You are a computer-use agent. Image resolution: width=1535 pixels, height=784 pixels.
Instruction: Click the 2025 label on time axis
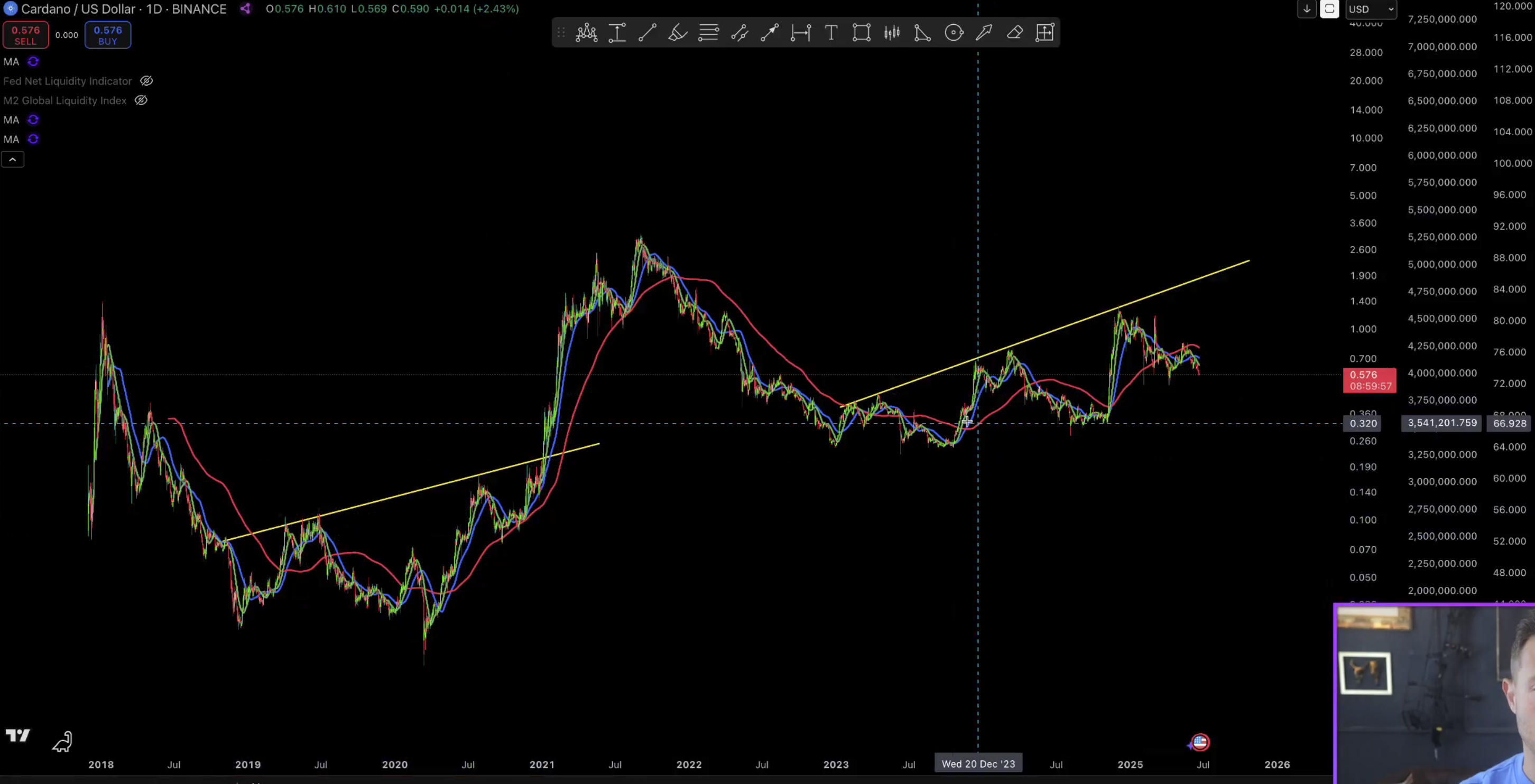point(1130,764)
